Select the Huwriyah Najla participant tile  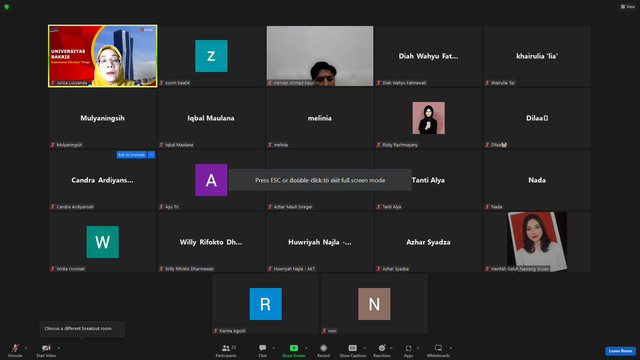[x=320, y=242]
